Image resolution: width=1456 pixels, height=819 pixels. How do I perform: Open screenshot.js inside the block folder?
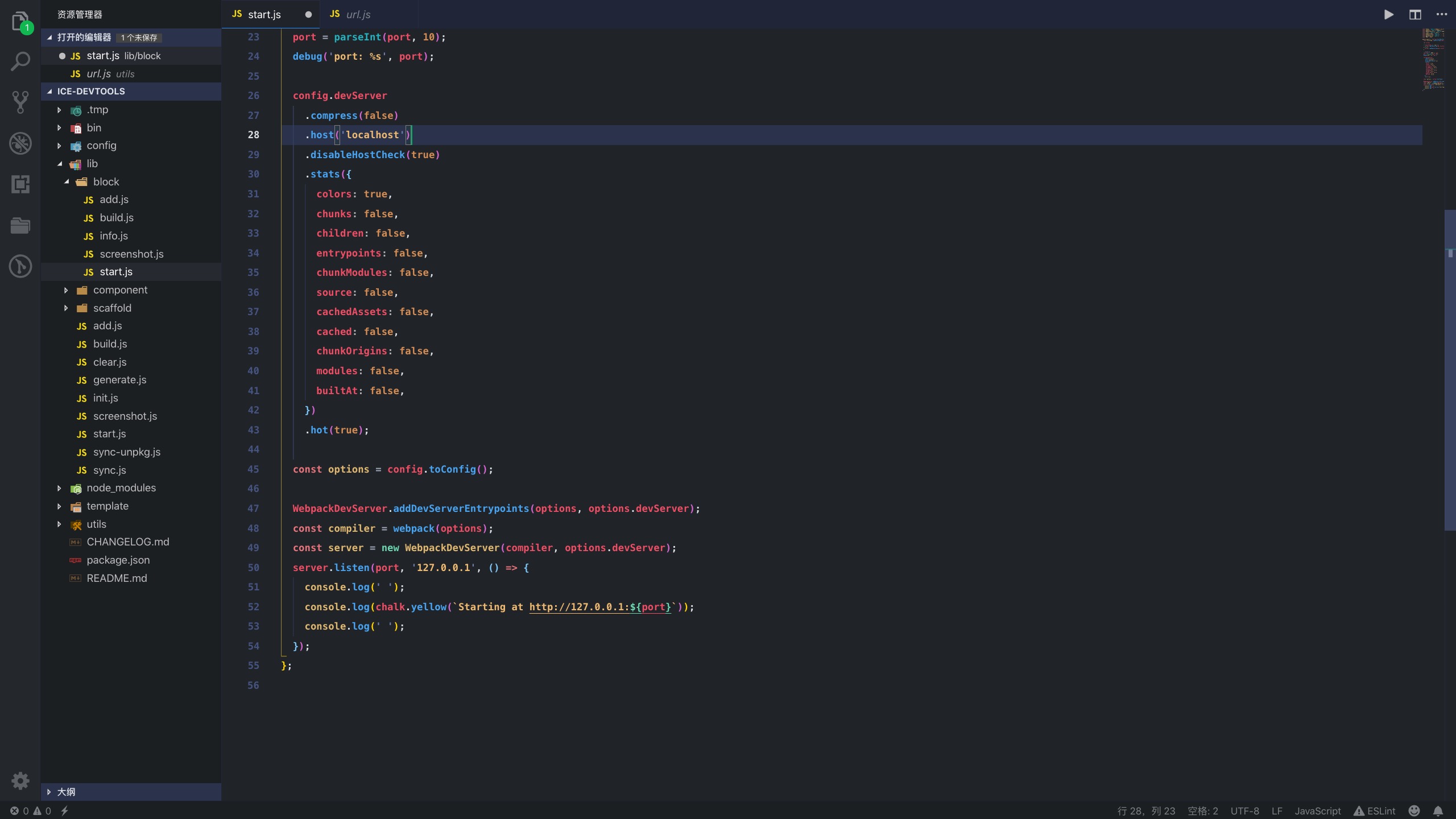[131, 254]
